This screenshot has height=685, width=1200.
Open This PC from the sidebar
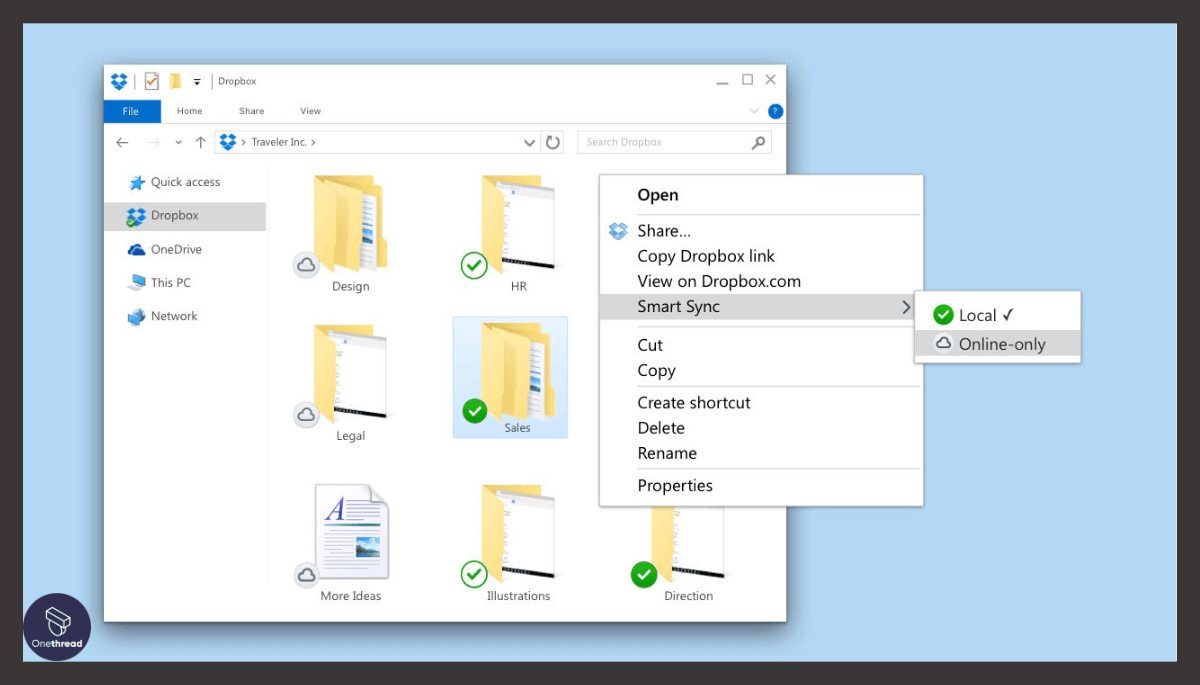point(169,282)
